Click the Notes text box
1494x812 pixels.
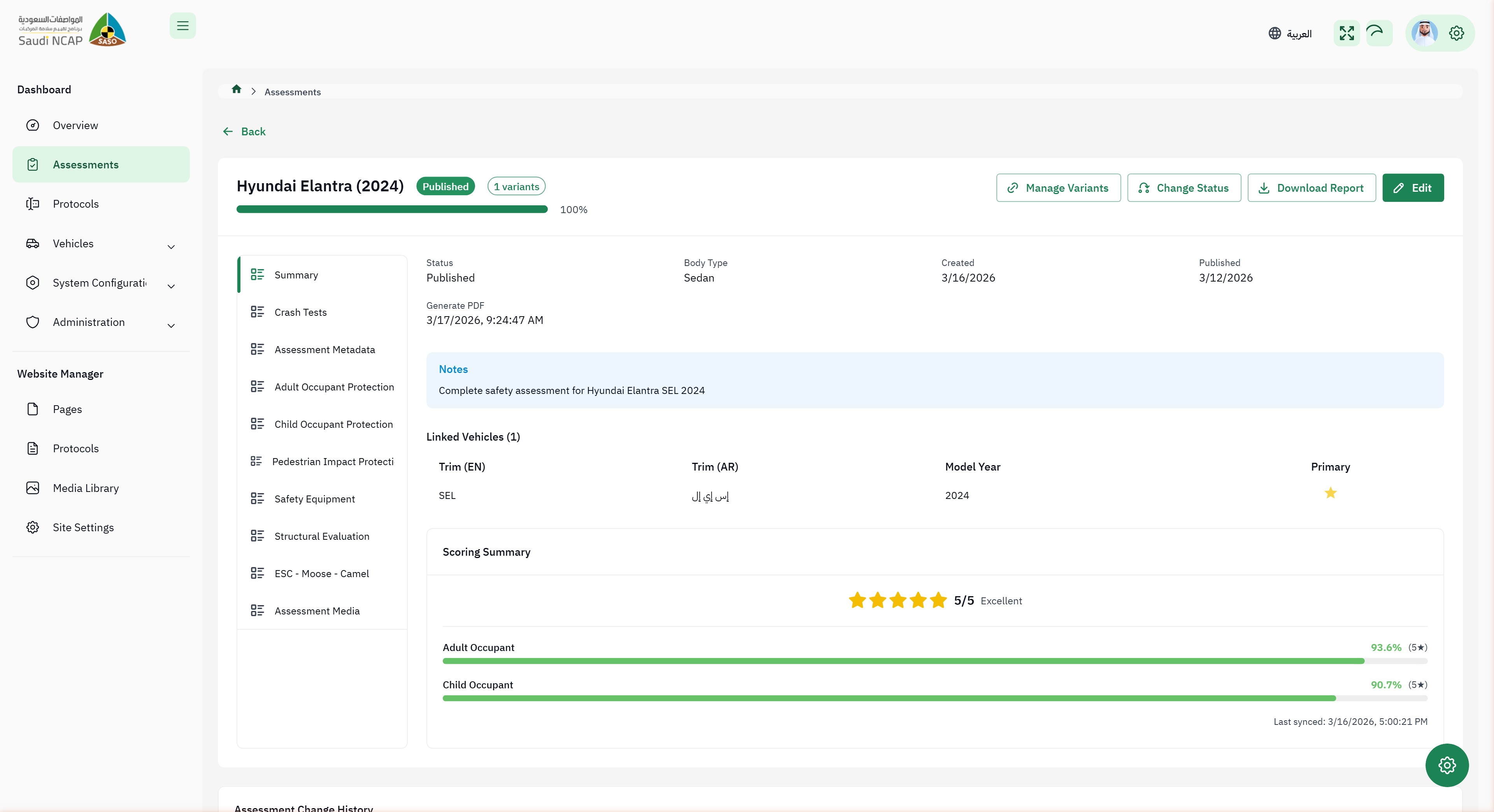(935, 380)
